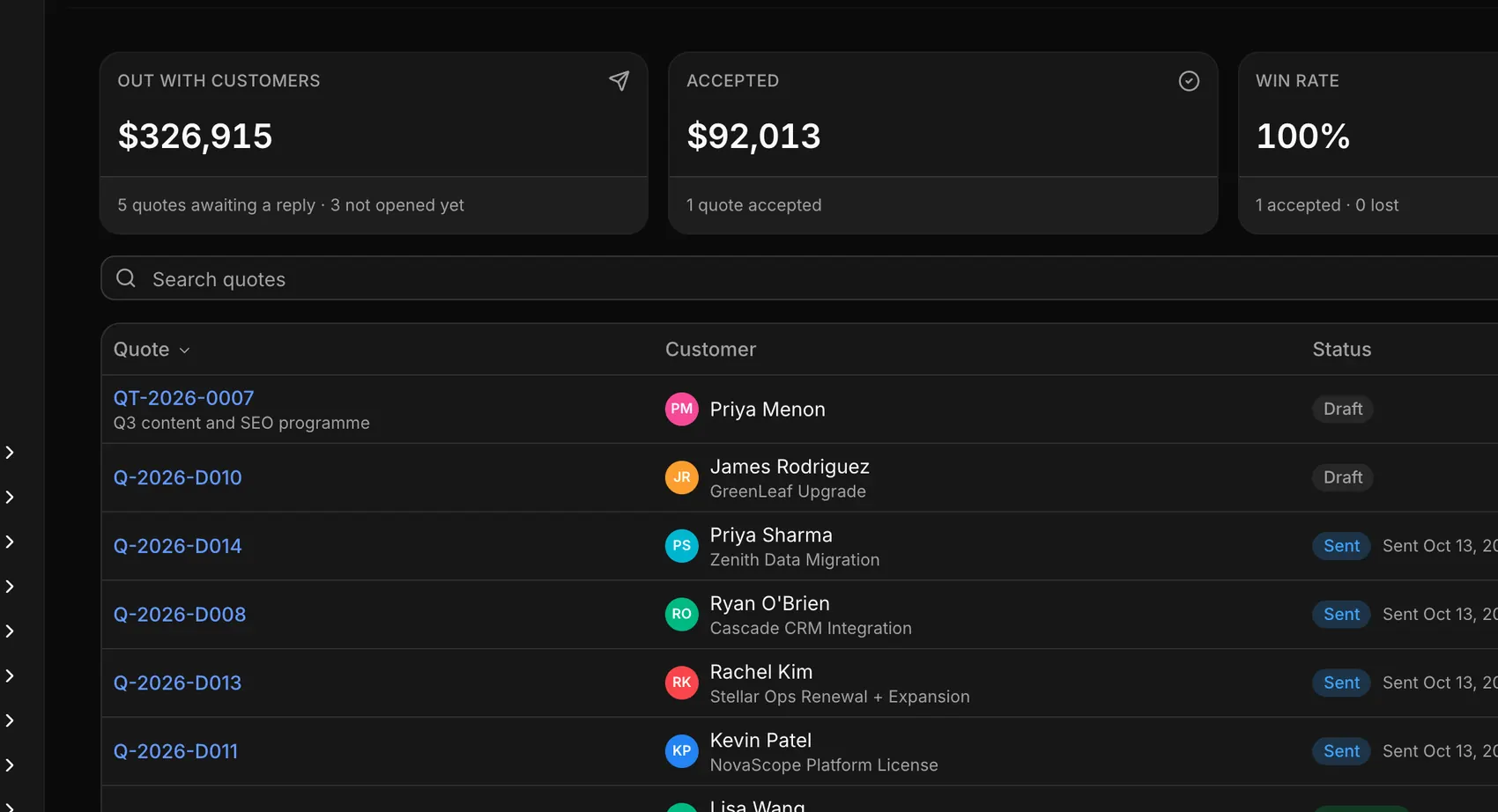
Task: Open quote QT-2026-0007
Action: tap(183, 398)
